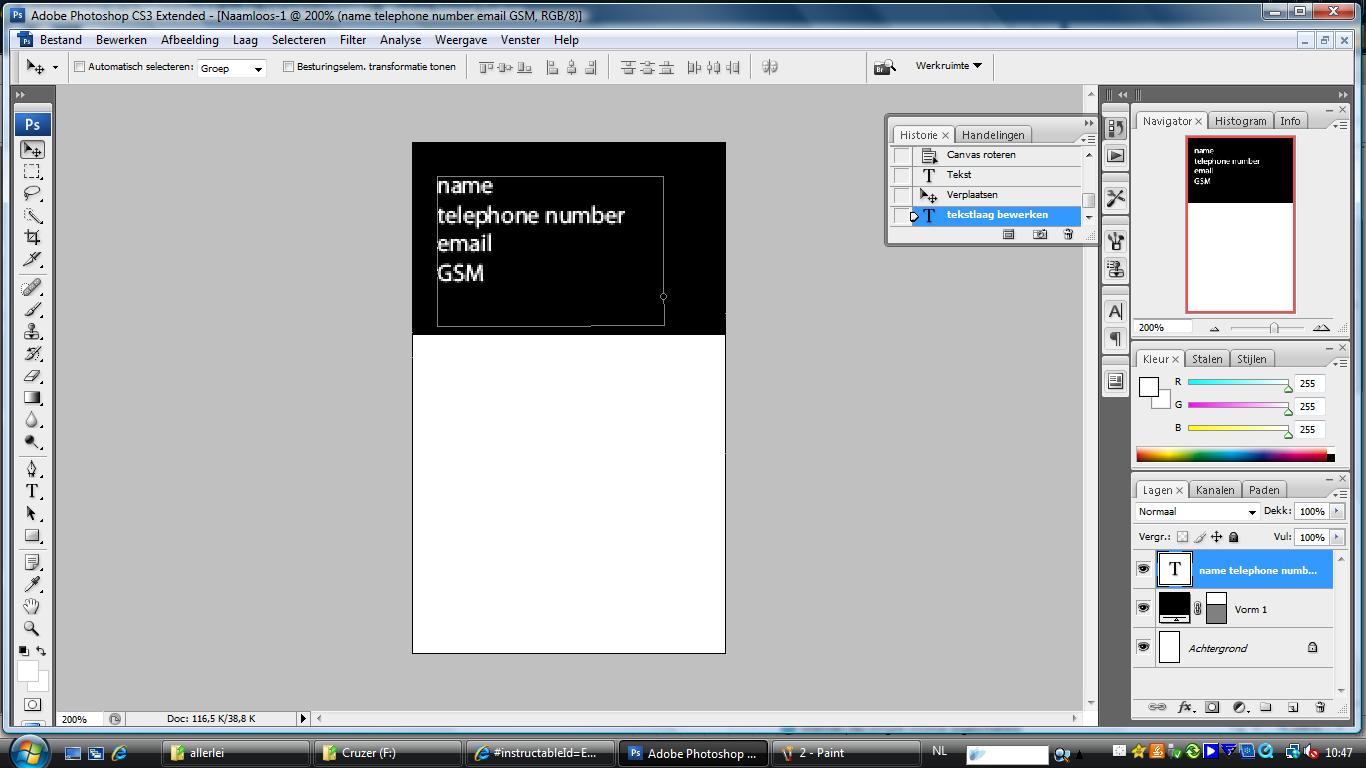Open the Werkruimte dropdown
1366x768 pixels.
(948, 66)
